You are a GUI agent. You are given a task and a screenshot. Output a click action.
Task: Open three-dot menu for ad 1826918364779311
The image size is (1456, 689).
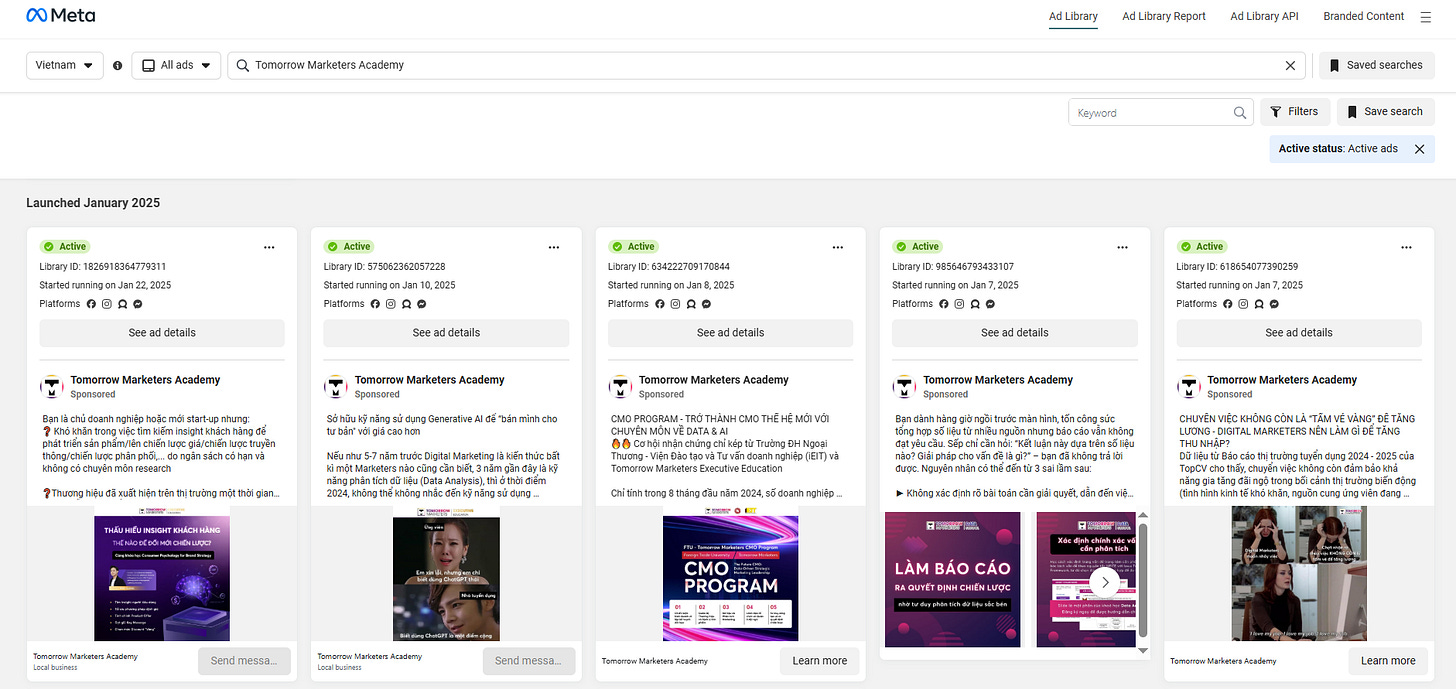tap(270, 247)
